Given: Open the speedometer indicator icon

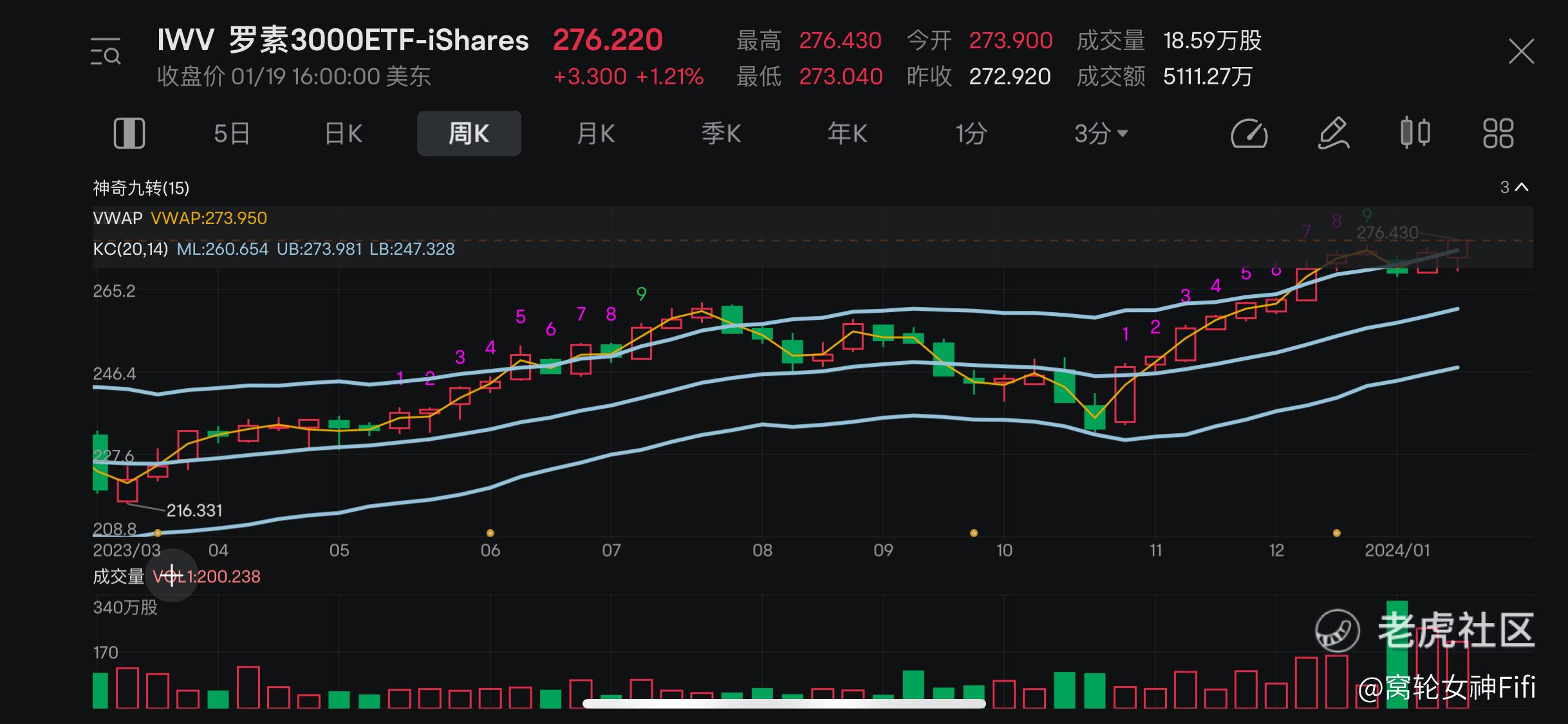Looking at the screenshot, I should (1249, 133).
